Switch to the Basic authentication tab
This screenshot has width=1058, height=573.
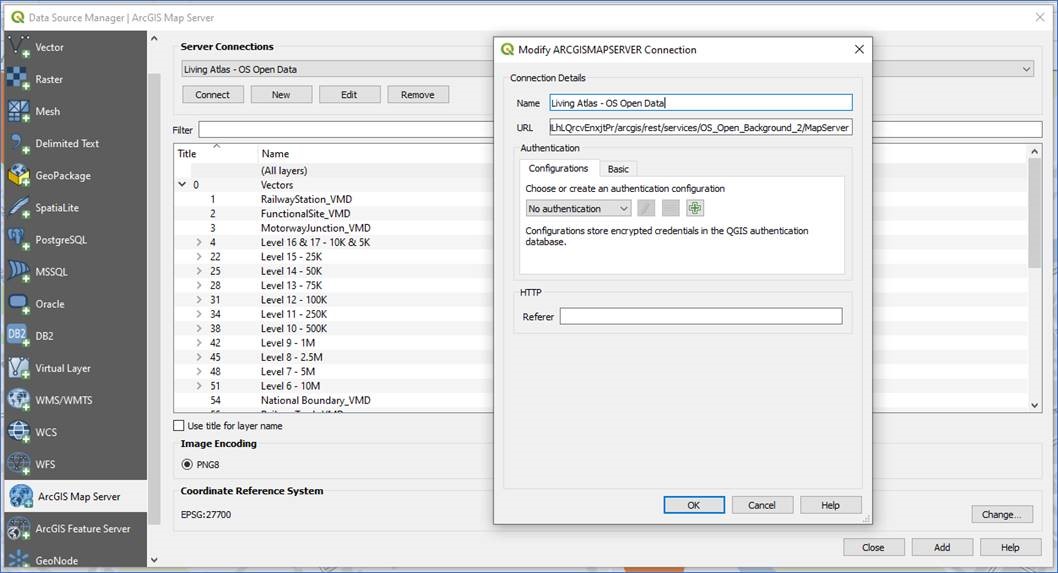click(x=618, y=169)
